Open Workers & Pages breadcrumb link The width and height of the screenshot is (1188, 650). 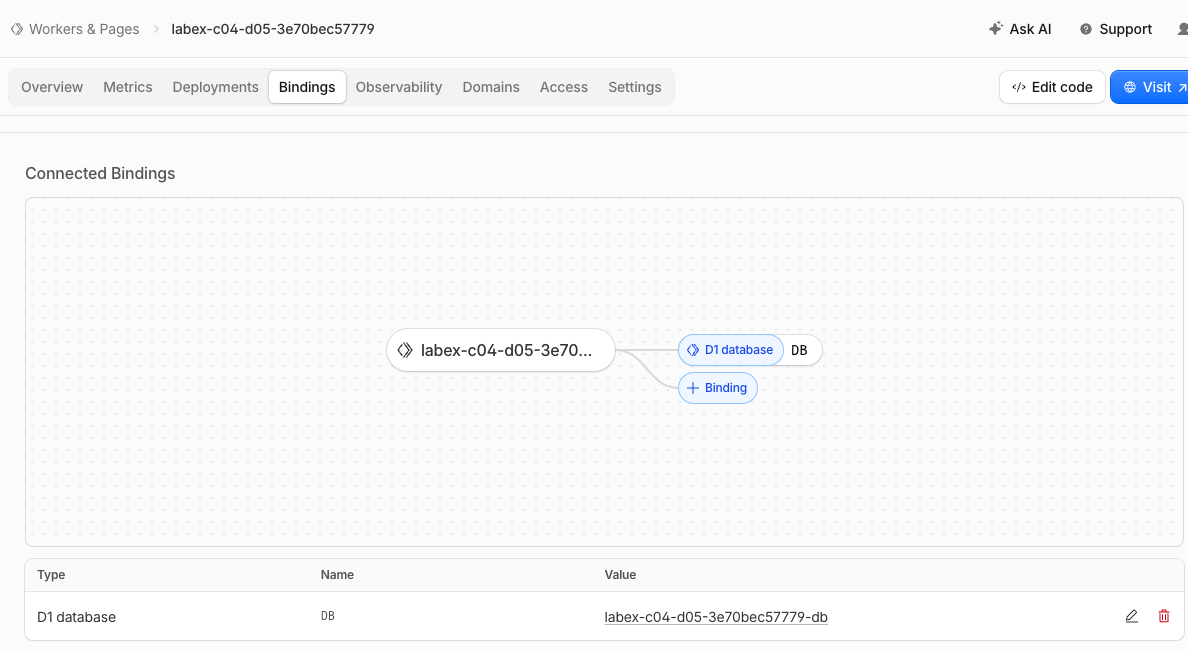tap(84, 29)
